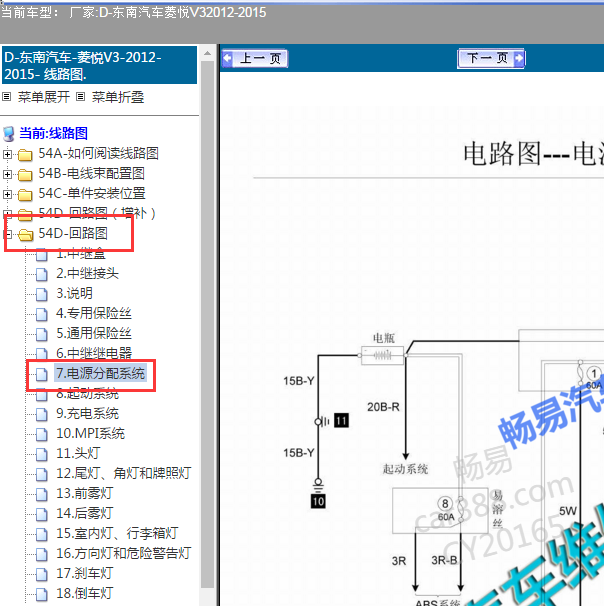
Task: Click the 菜单折叠 list icon
Action: 80,96
